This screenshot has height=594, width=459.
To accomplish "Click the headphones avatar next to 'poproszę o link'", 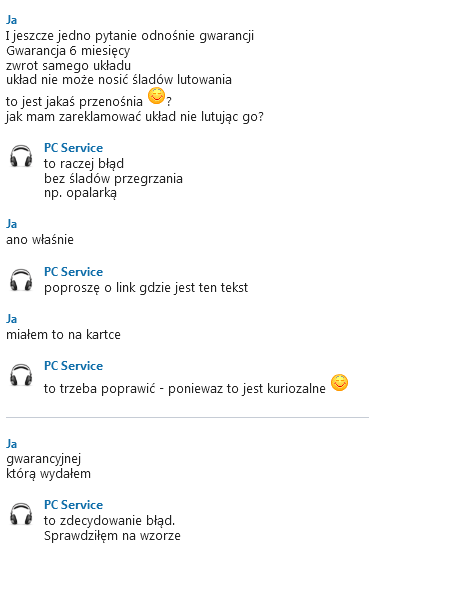I will click(21, 280).
